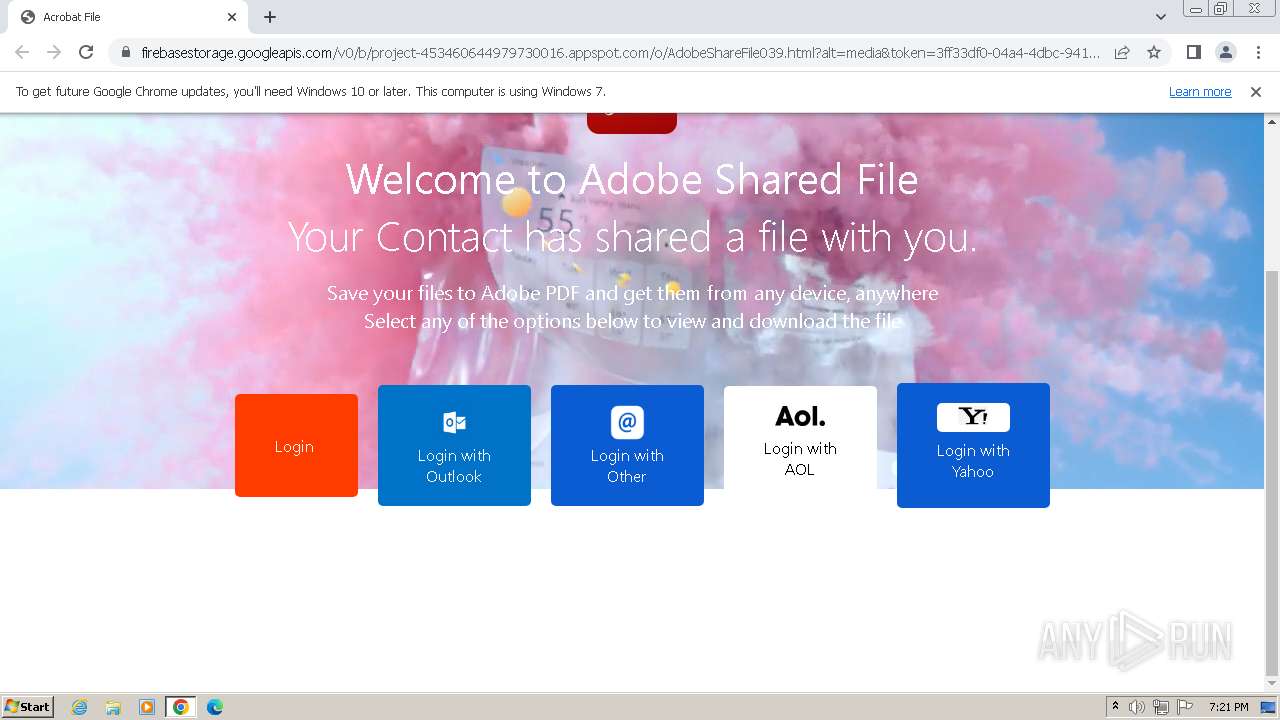Click Welcome to Adobe Shared File heading
Image resolution: width=1280 pixels, height=720 pixels.
coord(632,180)
